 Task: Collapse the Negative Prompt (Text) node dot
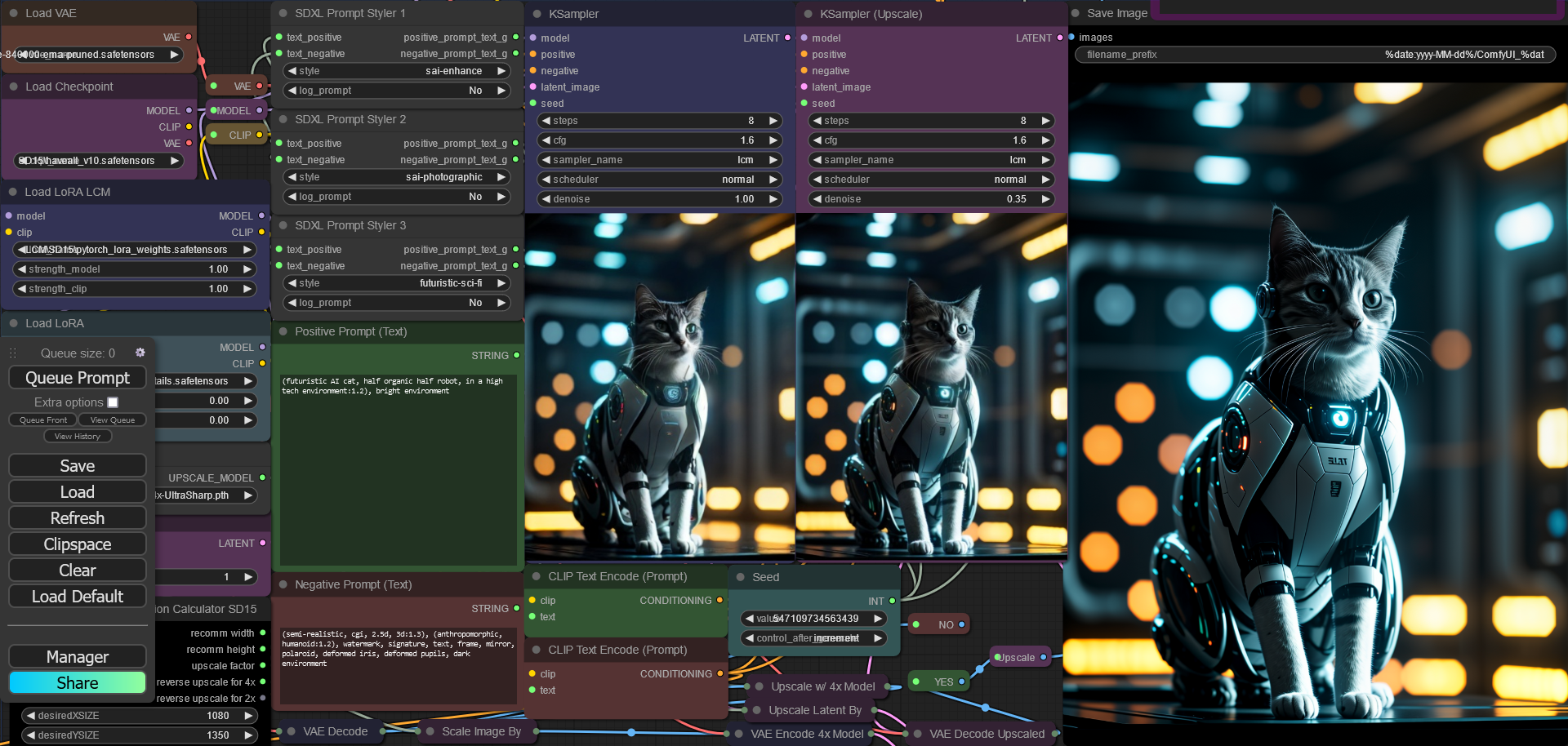pyautogui.click(x=283, y=584)
